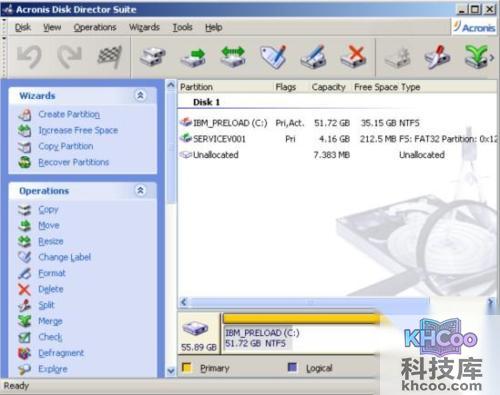
Task: Click the Acronis logo in menu bar
Action: coord(474,27)
